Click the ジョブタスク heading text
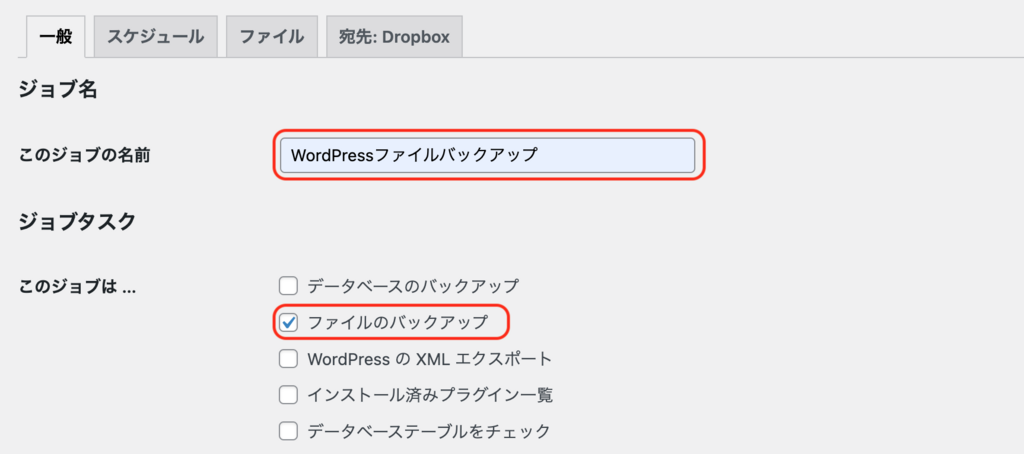Viewport: 1024px width, 454px height. [x=77, y=222]
